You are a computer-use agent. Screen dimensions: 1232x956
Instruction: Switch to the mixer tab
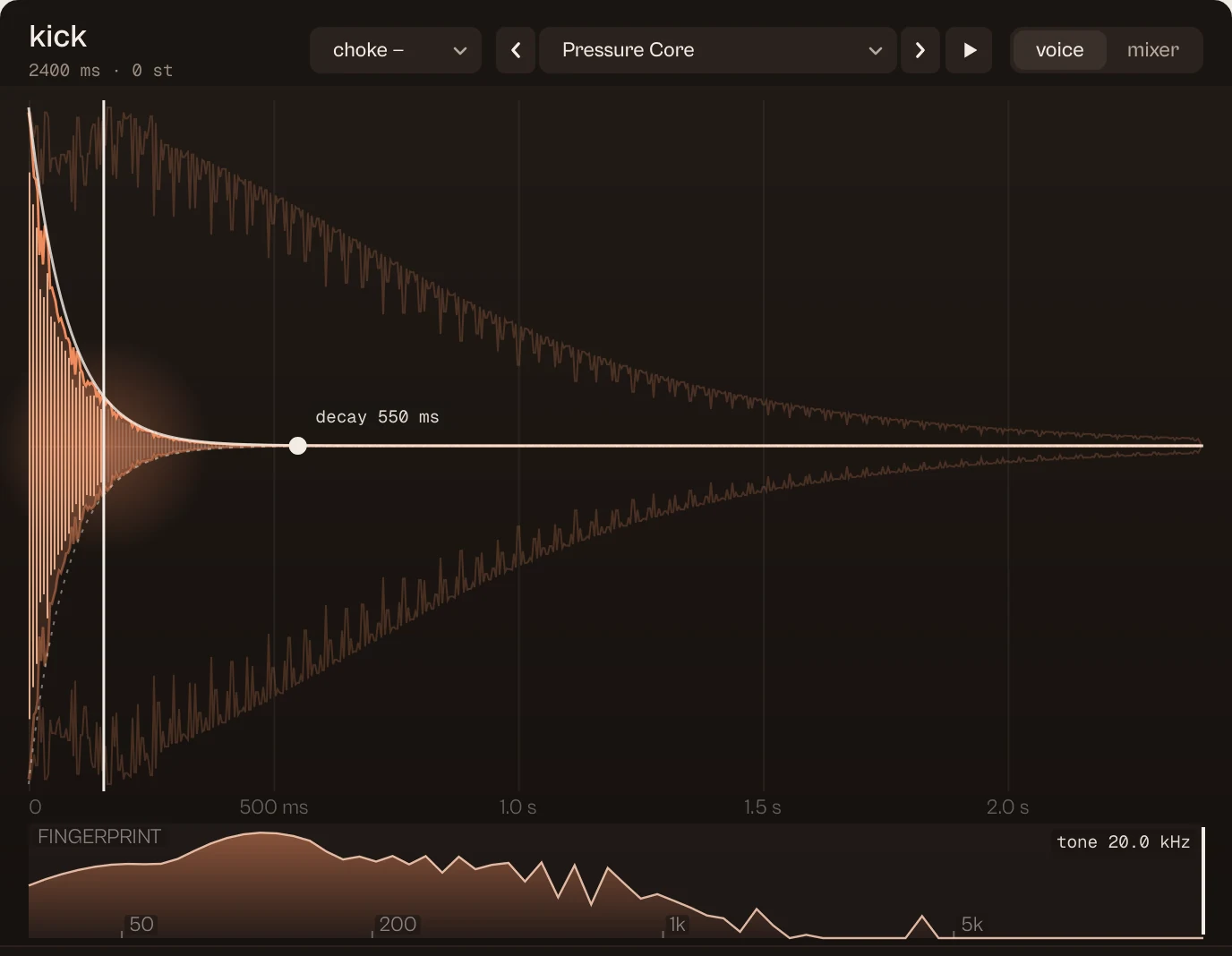point(1153,50)
